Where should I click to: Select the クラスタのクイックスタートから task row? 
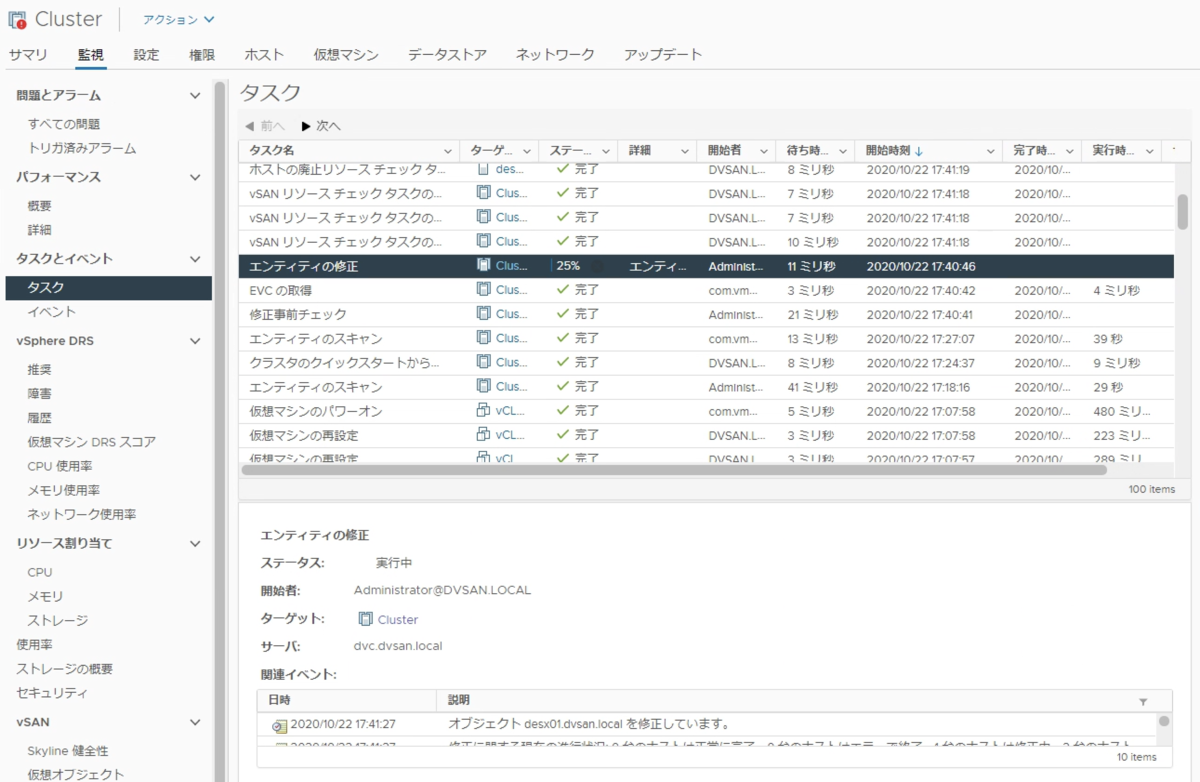coord(707,362)
